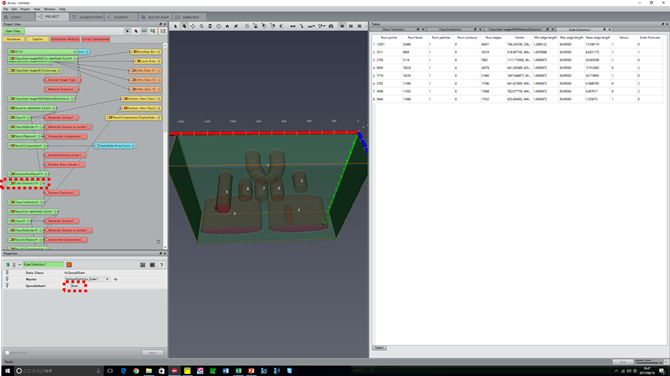
Task: Select the pointer icon in Project View header
Action: 127,31
